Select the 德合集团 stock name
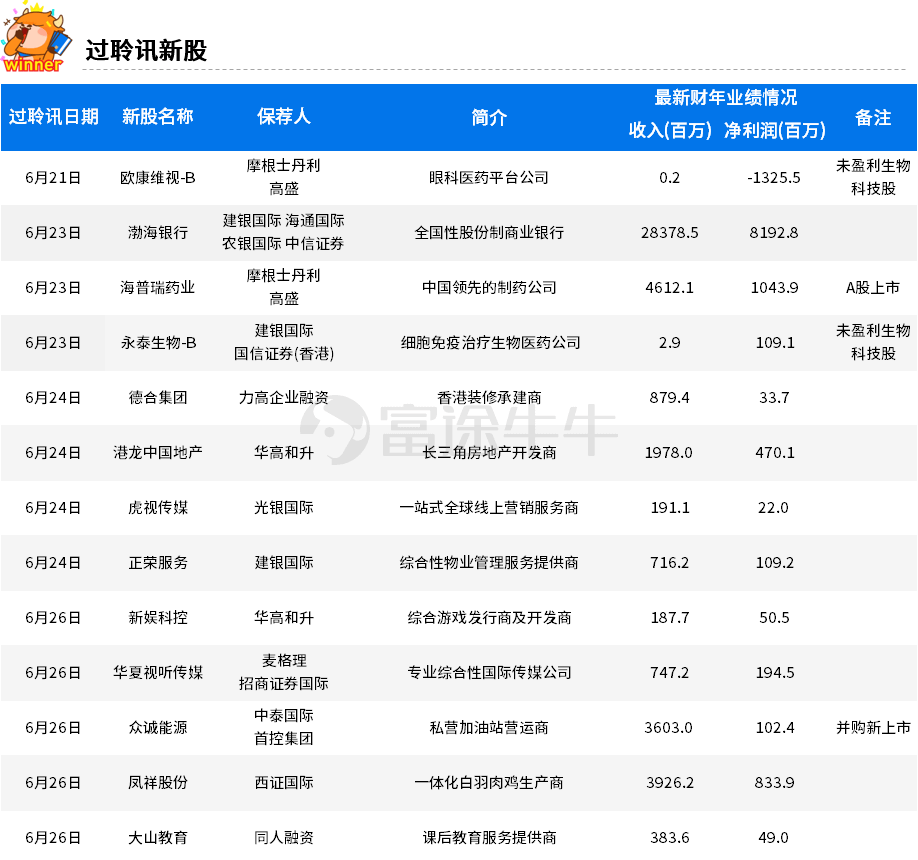Viewport: 918px width, 860px height. point(157,398)
